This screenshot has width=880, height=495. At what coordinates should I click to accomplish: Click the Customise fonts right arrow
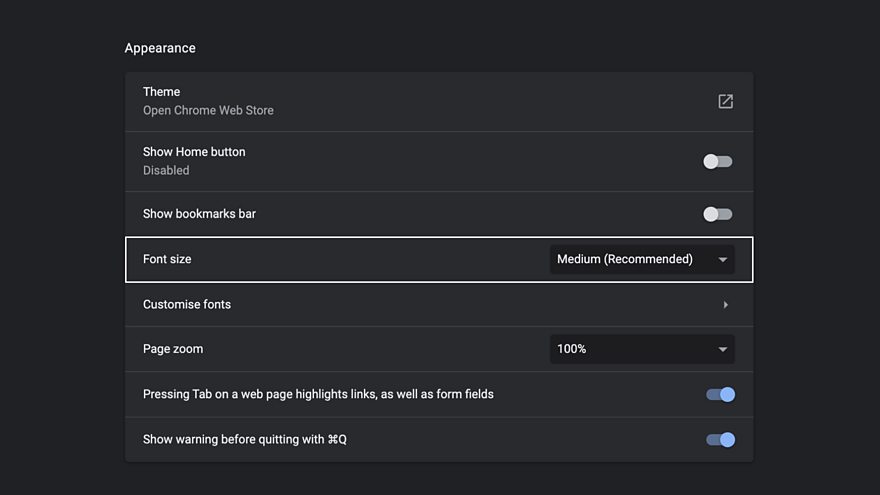click(x=725, y=305)
